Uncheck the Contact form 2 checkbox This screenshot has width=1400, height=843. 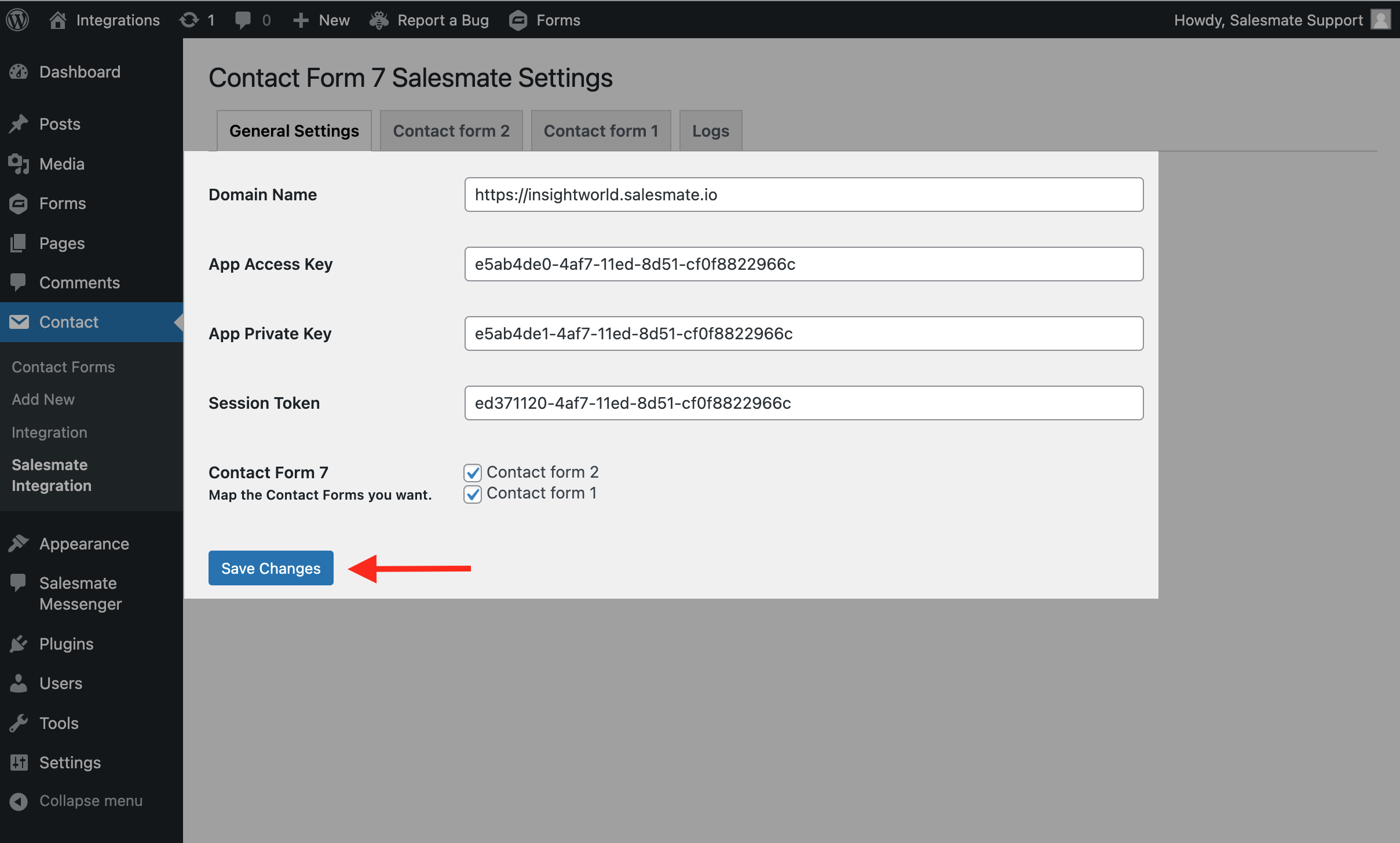(x=473, y=473)
